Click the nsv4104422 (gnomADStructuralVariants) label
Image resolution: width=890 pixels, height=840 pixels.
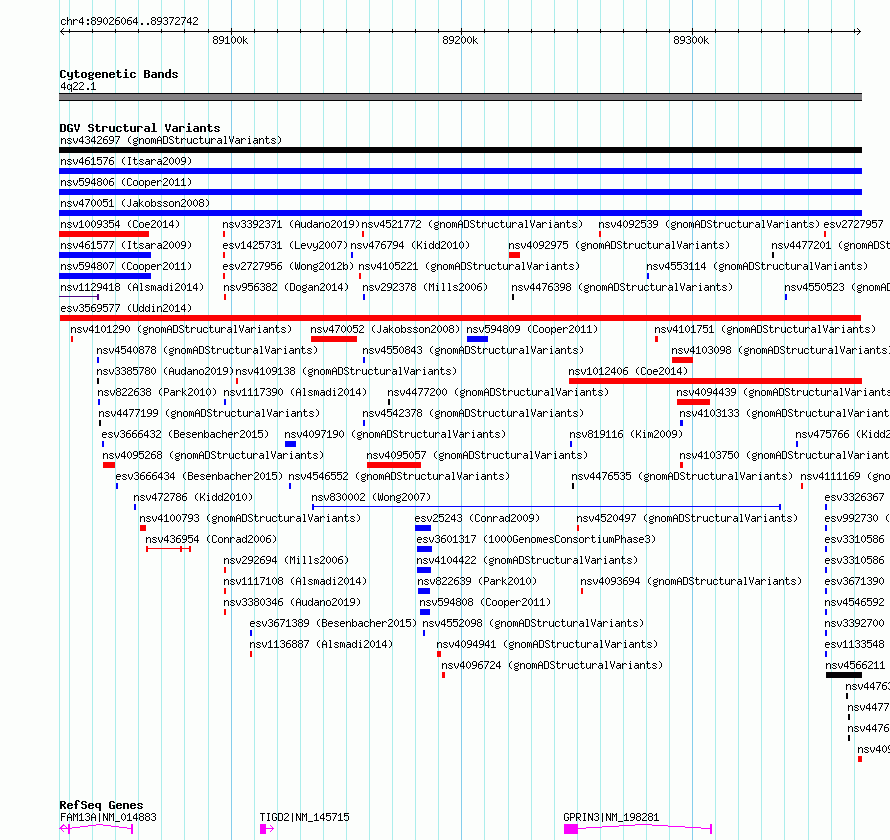pyautogui.click(x=527, y=560)
